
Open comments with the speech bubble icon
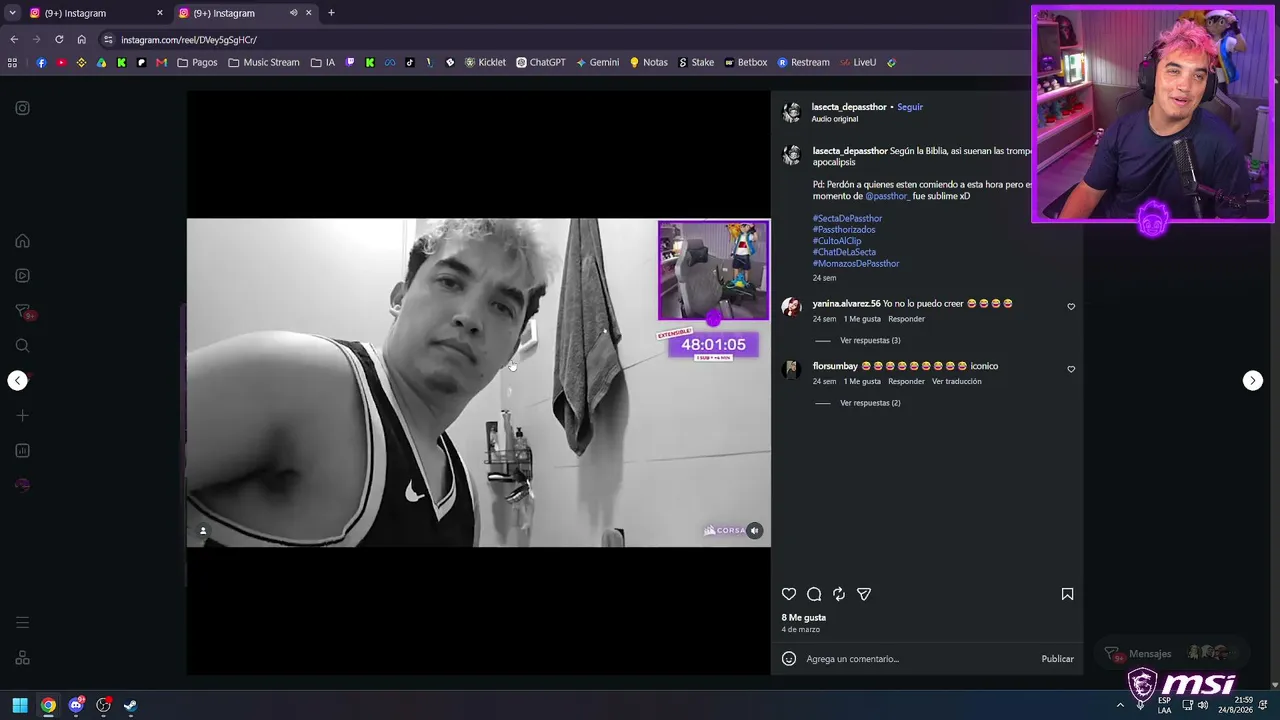pyautogui.click(x=814, y=594)
